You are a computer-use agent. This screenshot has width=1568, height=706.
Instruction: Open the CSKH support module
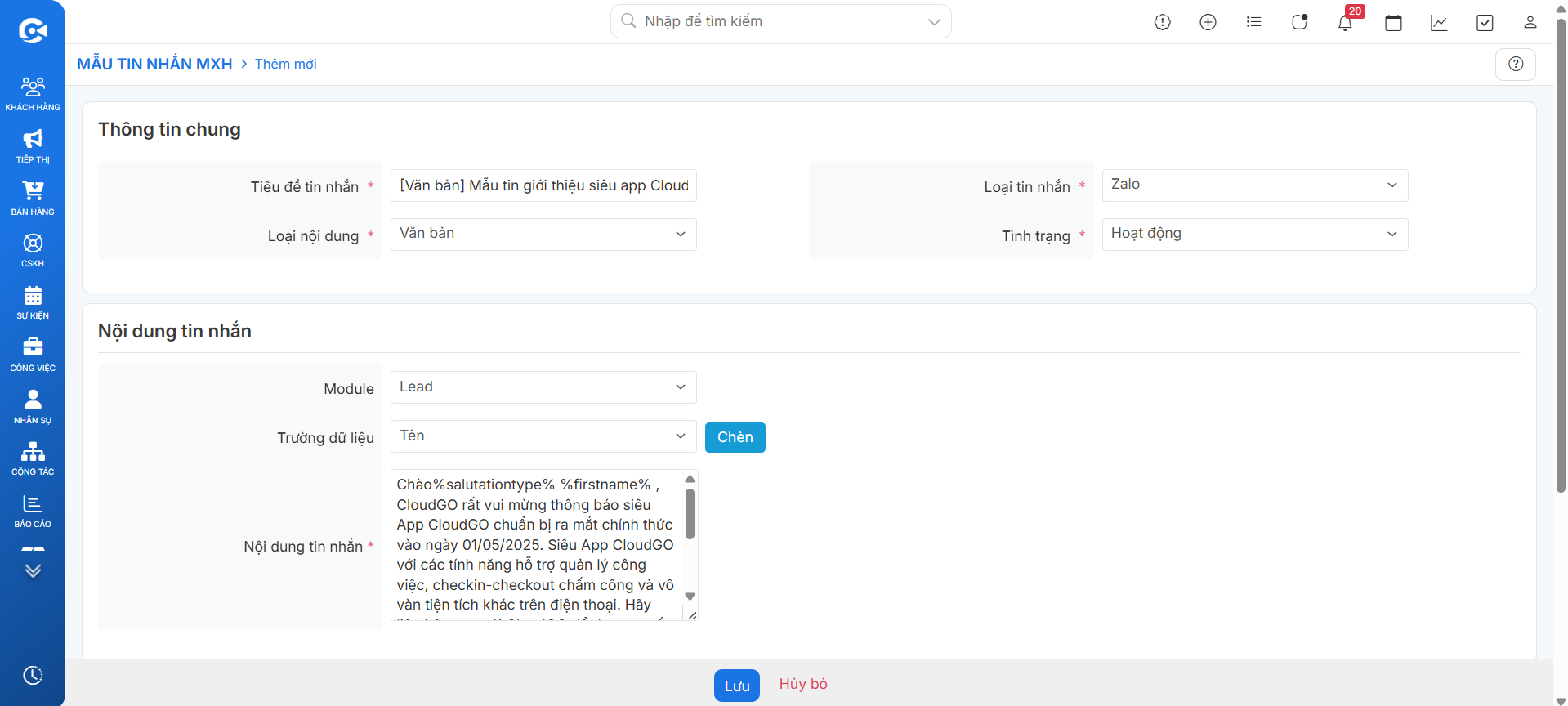tap(33, 250)
